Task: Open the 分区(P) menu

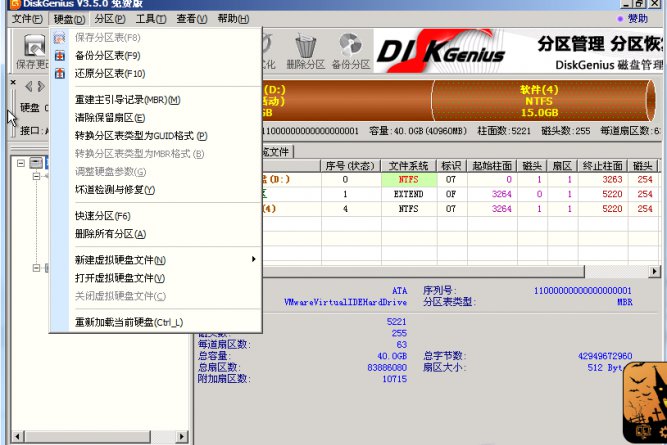Action: (x=109, y=19)
